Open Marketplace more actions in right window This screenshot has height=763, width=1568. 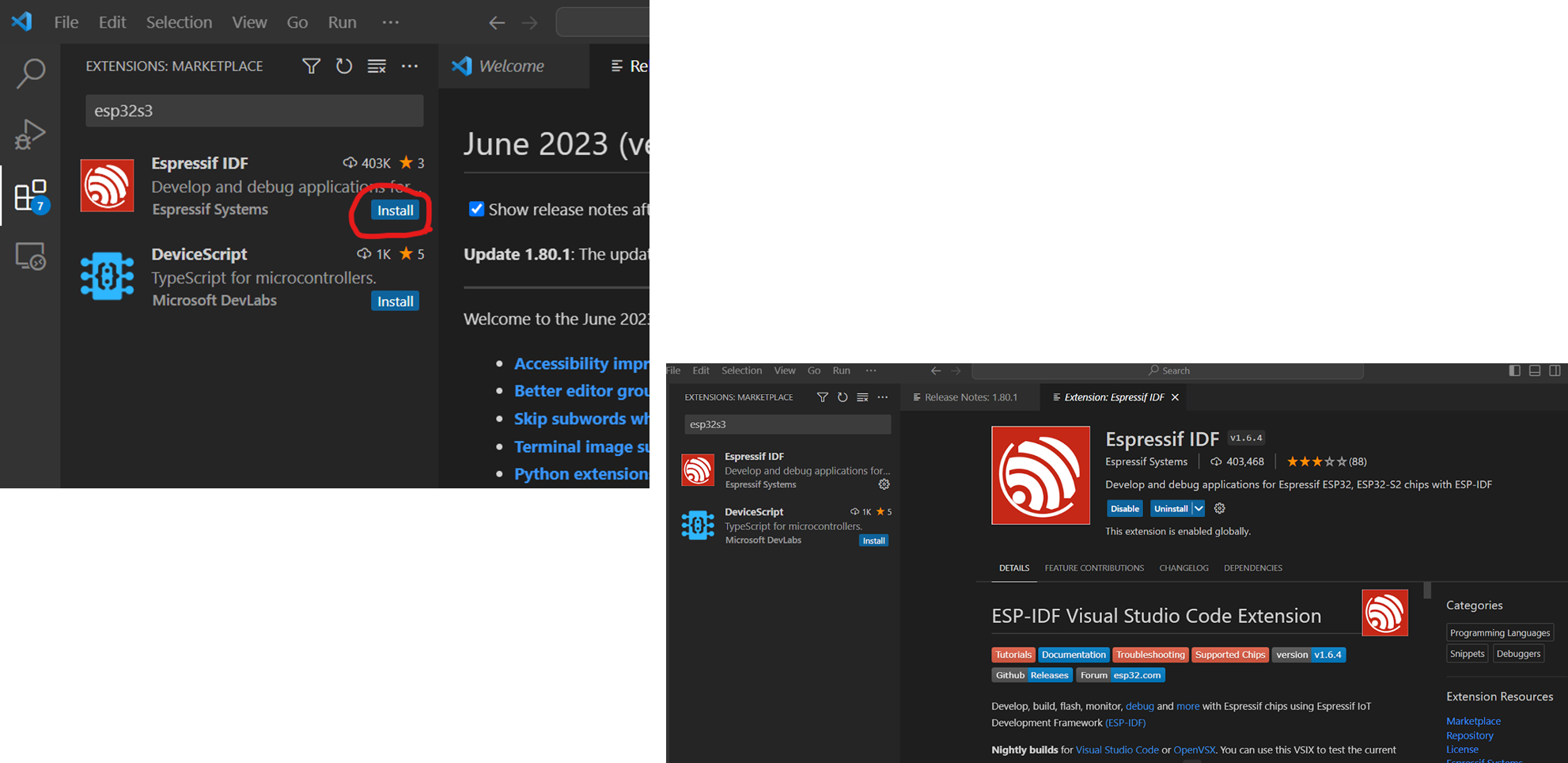[x=883, y=397]
